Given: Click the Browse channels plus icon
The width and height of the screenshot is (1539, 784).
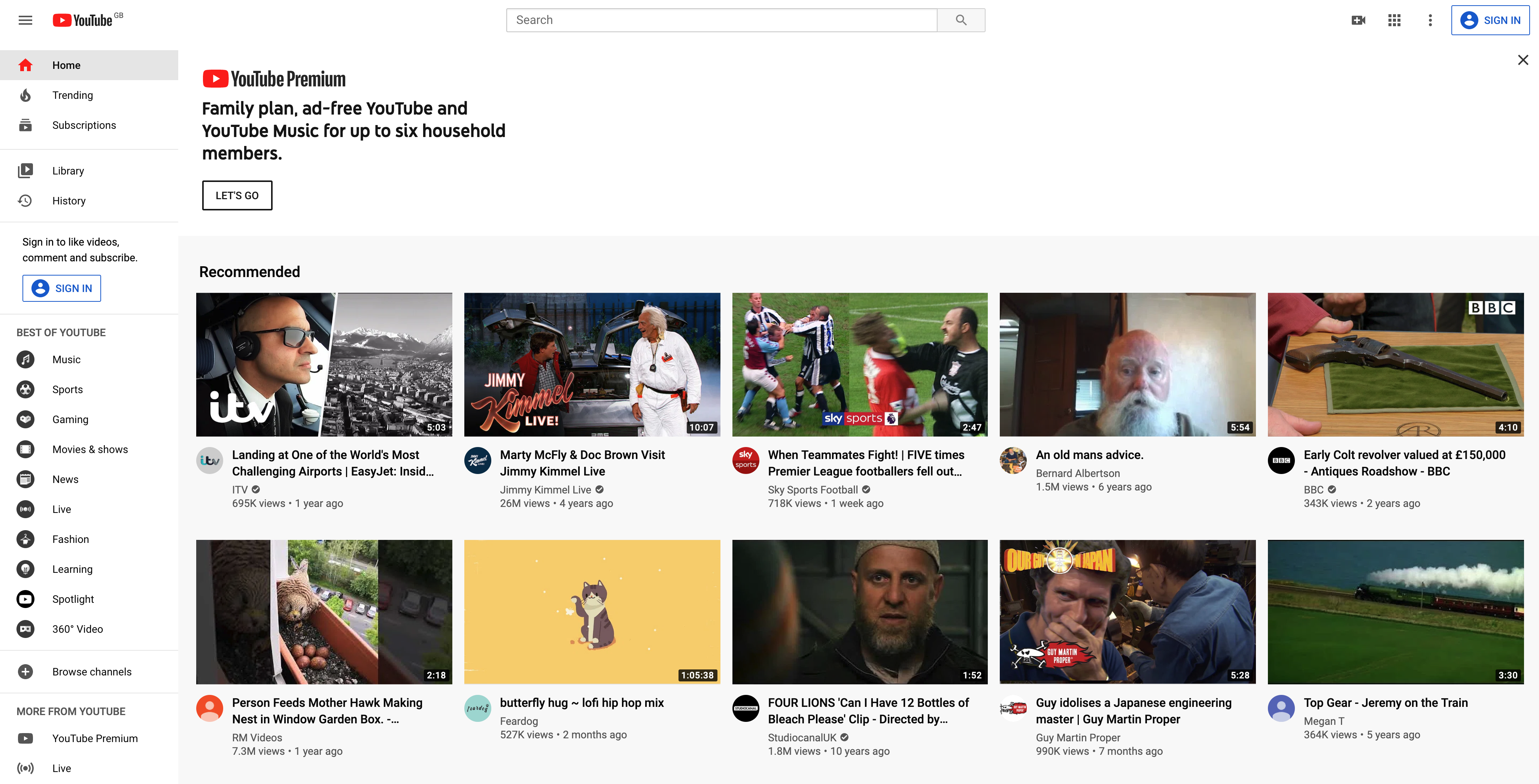Looking at the screenshot, I should [25, 672].
